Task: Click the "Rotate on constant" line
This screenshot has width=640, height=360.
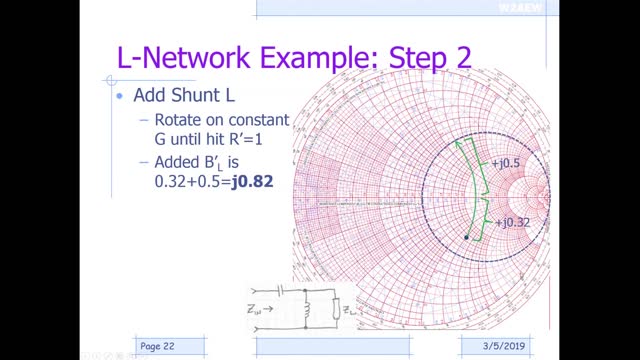Action: click(x=222, y=120)
